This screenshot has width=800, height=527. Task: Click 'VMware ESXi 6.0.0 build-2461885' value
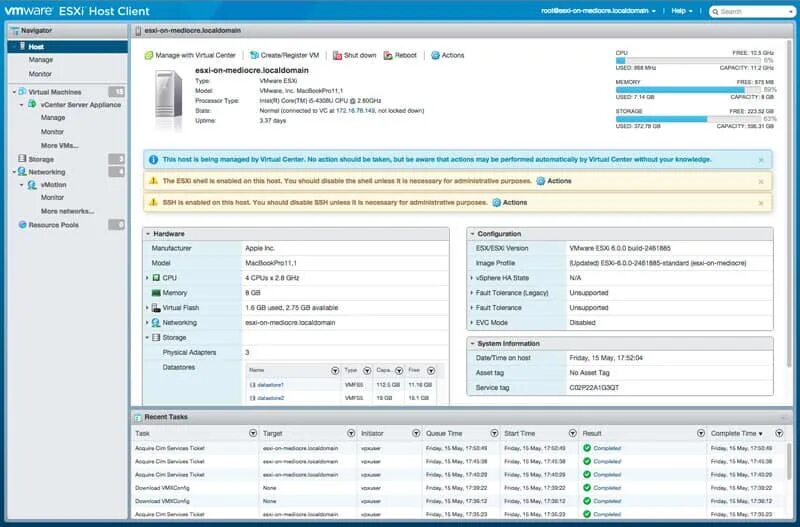[620, 248]
